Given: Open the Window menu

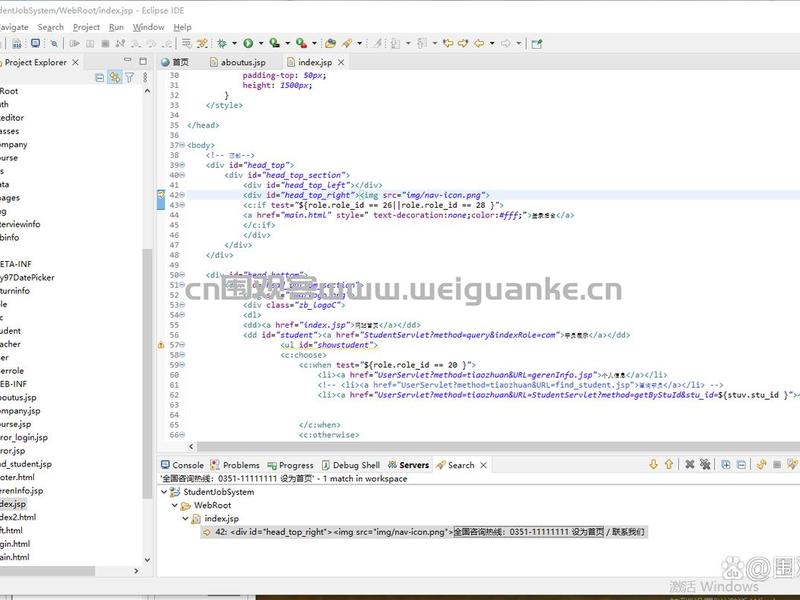Looking at the screenshot, I should (148, 27).
